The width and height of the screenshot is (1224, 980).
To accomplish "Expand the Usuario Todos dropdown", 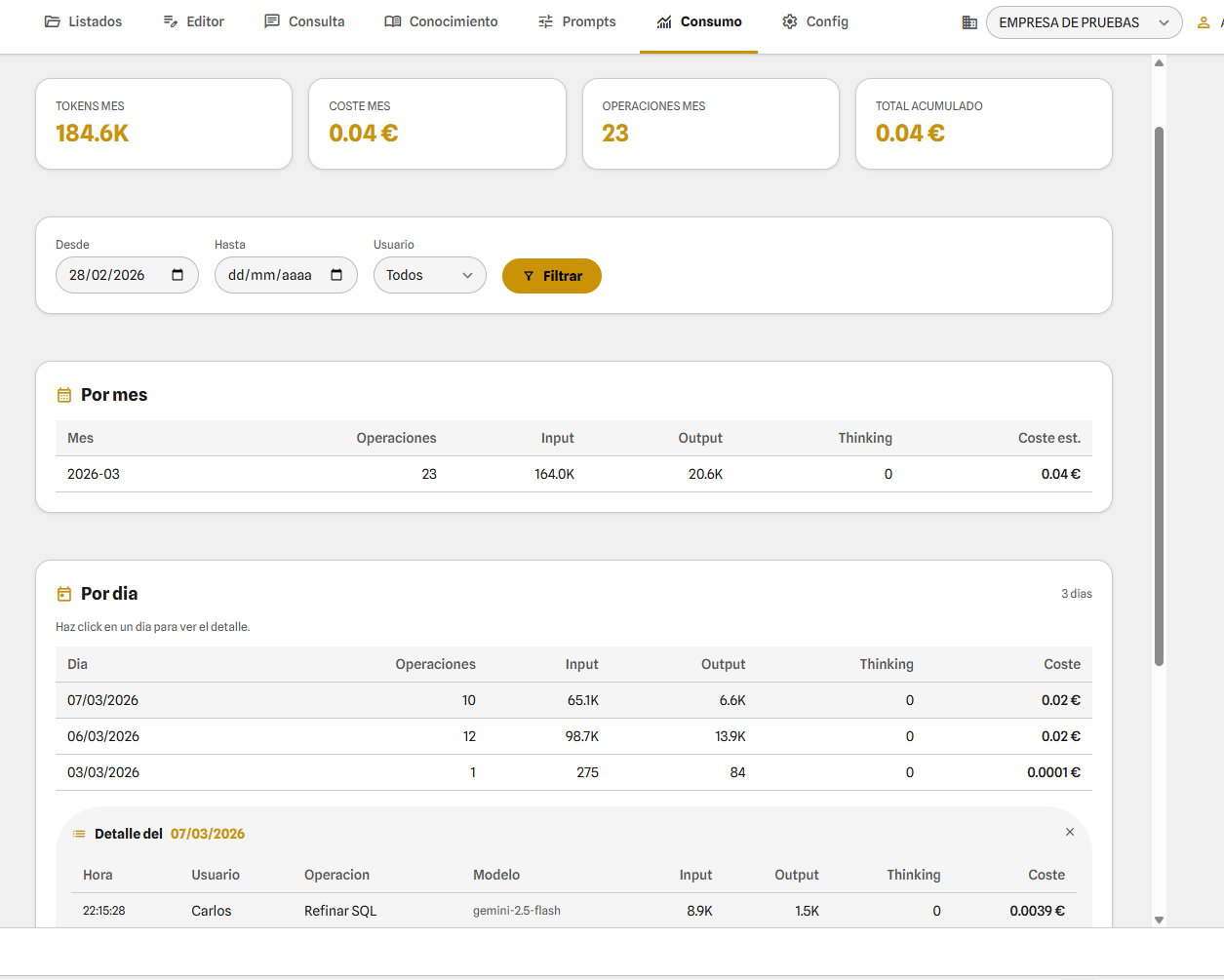I will pyautogui.click(x=429, y=275).
